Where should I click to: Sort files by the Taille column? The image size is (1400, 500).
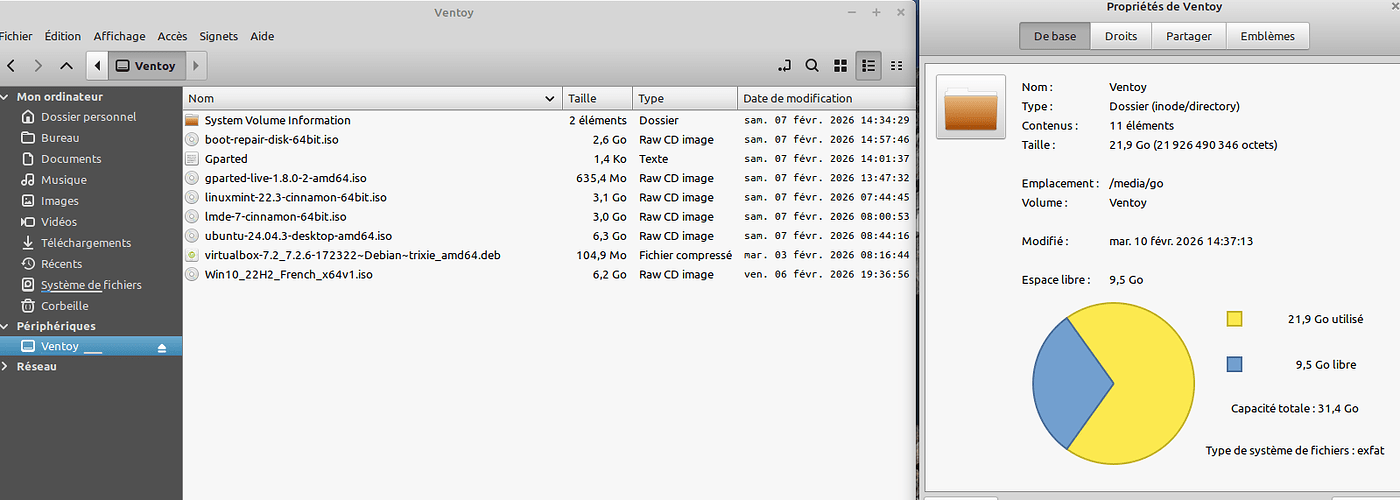tap(596, 98)
